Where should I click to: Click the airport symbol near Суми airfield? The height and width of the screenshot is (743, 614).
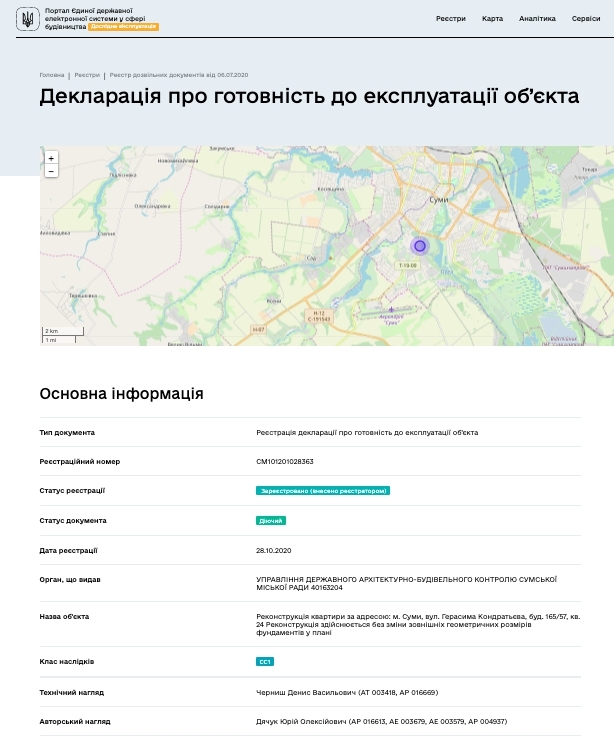391,309
